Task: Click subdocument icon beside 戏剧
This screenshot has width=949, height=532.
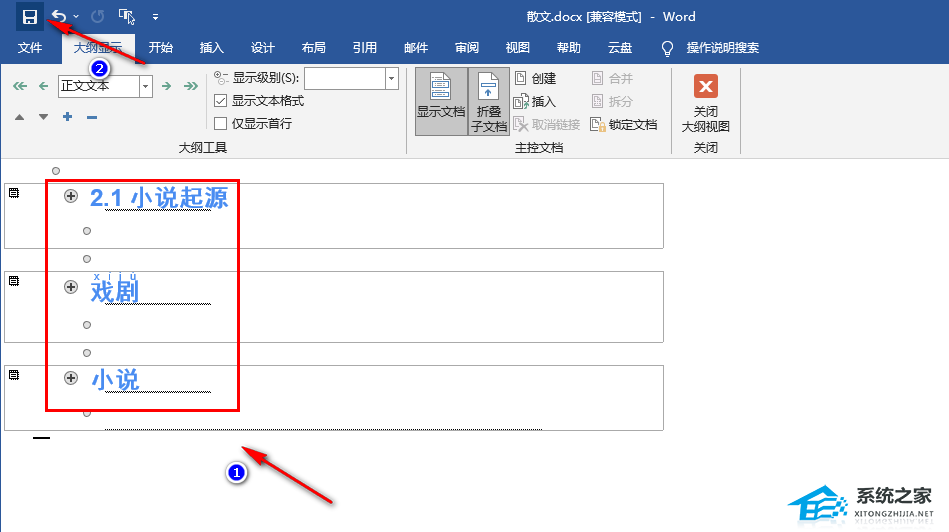Action: [14, 281]
